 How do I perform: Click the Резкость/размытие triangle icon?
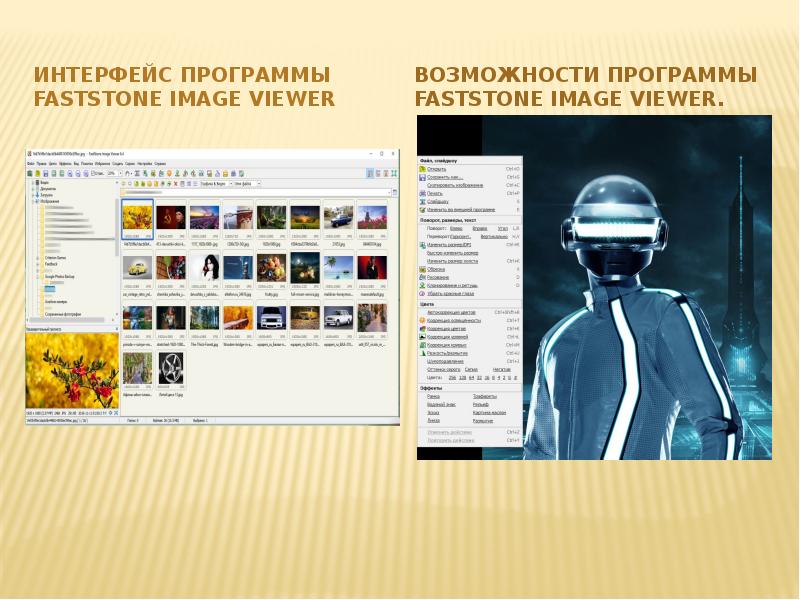click(x=422, y=353)
